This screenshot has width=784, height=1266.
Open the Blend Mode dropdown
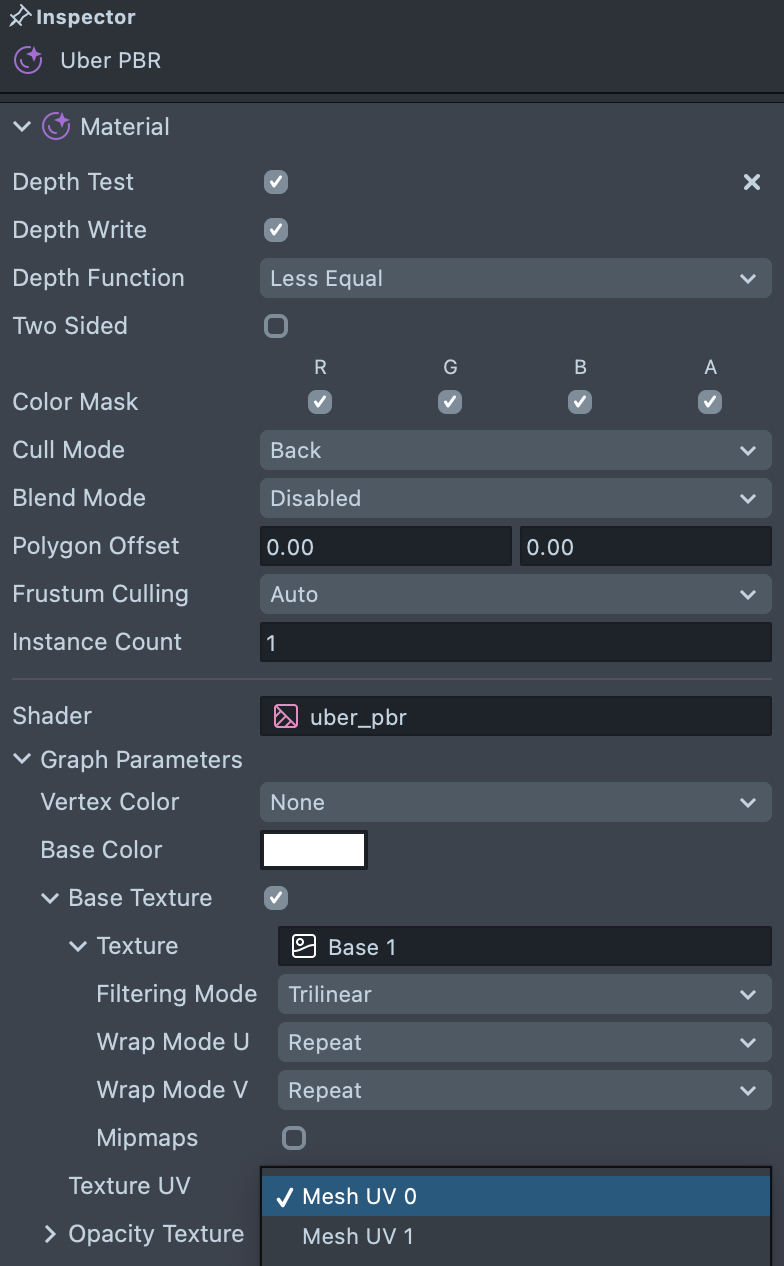point(515,498)
